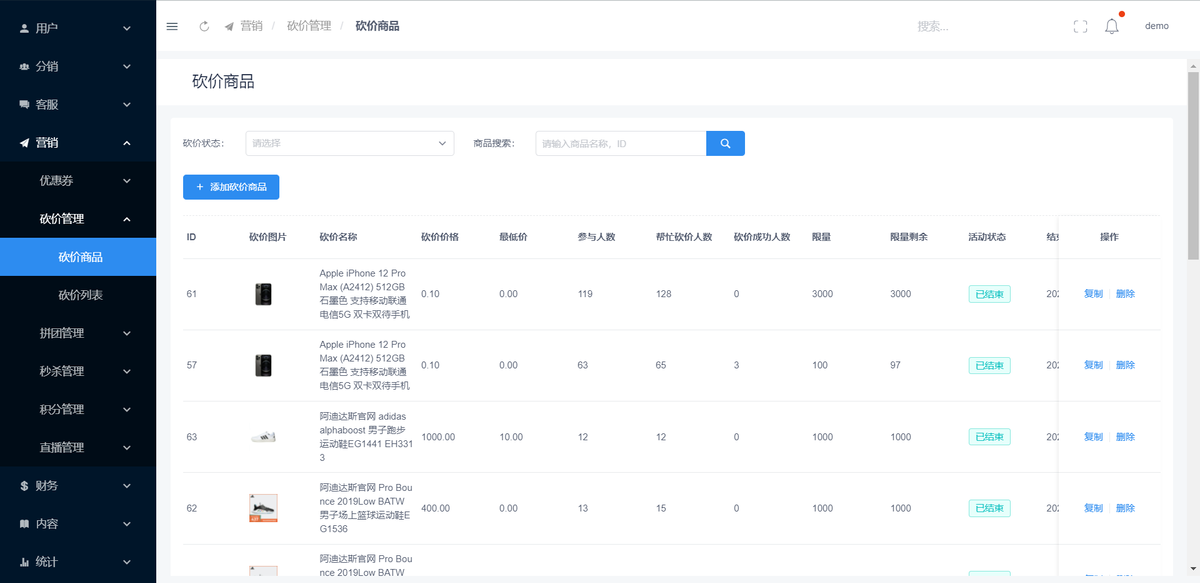Expand the 积分管理 submenu chevron
The image size is (1200, 583).
tap(127, 409)
